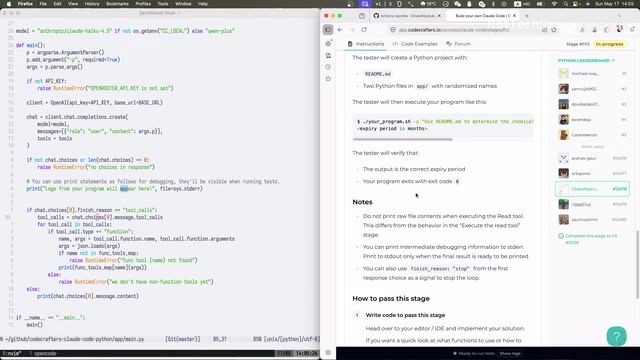Click the doubledare7 avatar
Image resolution: width=640 pixels, height=360 pixels.
pos(564,104)
